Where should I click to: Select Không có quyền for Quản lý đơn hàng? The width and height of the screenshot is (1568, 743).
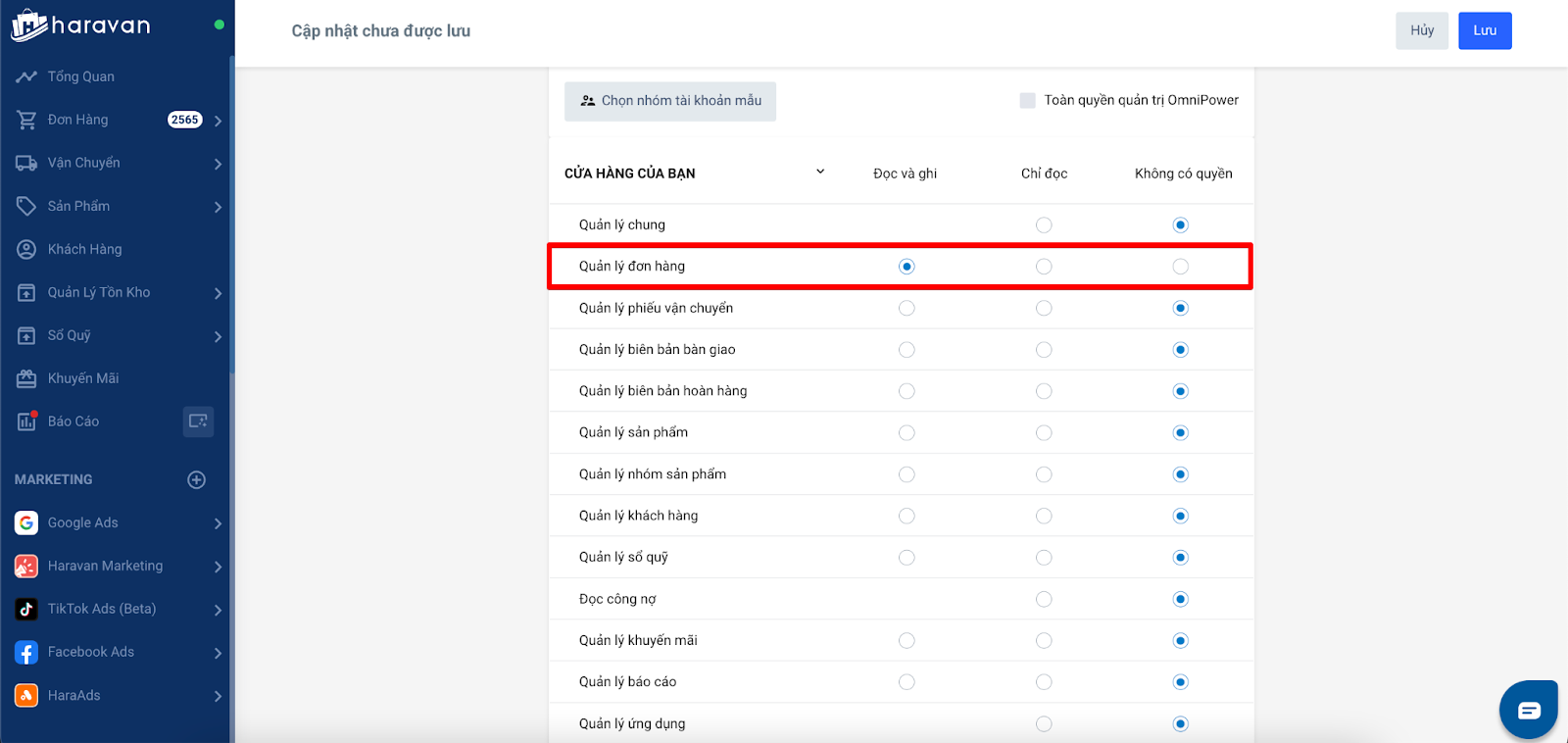[x=1180, y=267]
